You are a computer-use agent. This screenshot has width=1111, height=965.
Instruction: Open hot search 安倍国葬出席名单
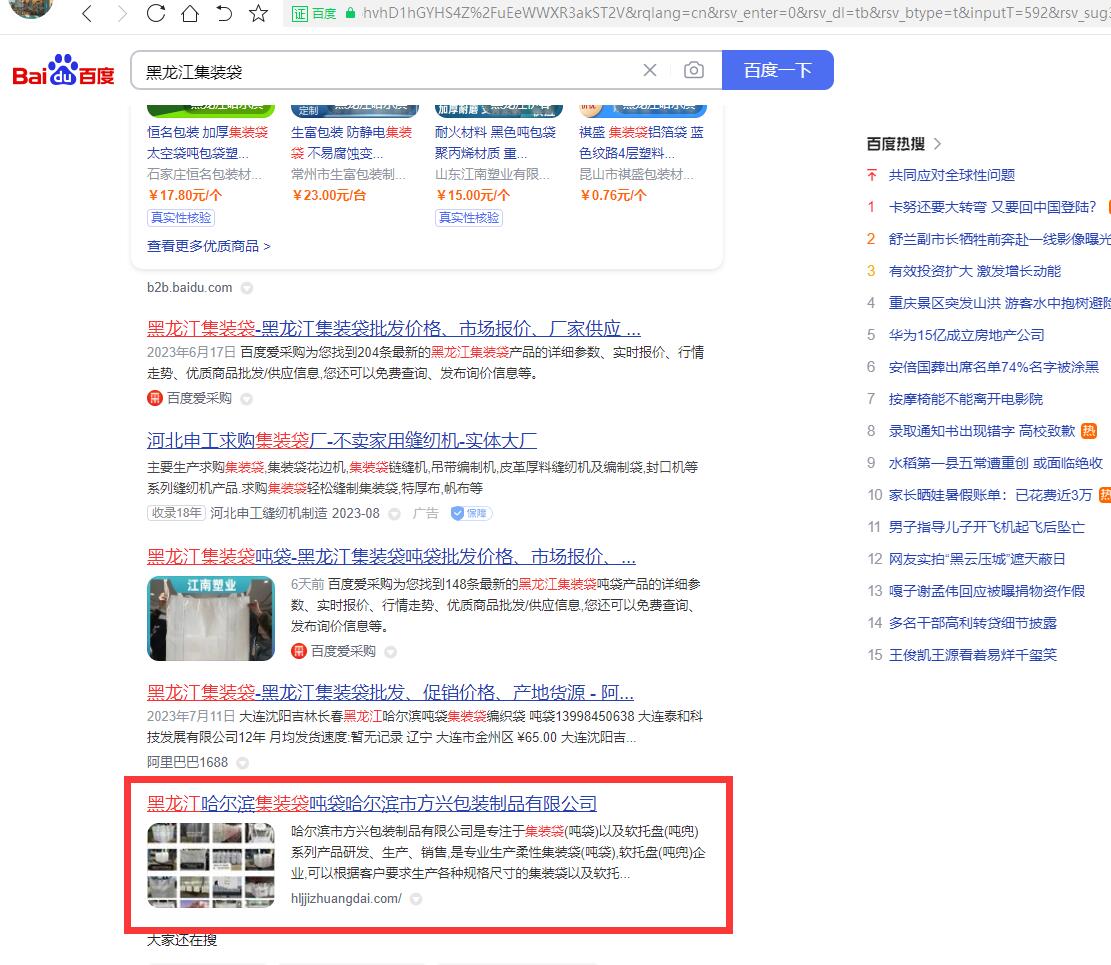993,366
